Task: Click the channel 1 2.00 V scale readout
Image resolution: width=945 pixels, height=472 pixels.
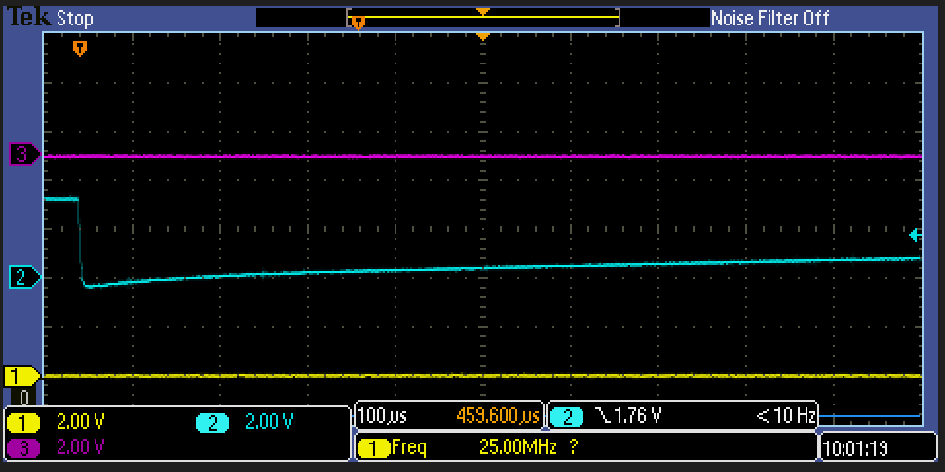Action: [x=81, y=423]
